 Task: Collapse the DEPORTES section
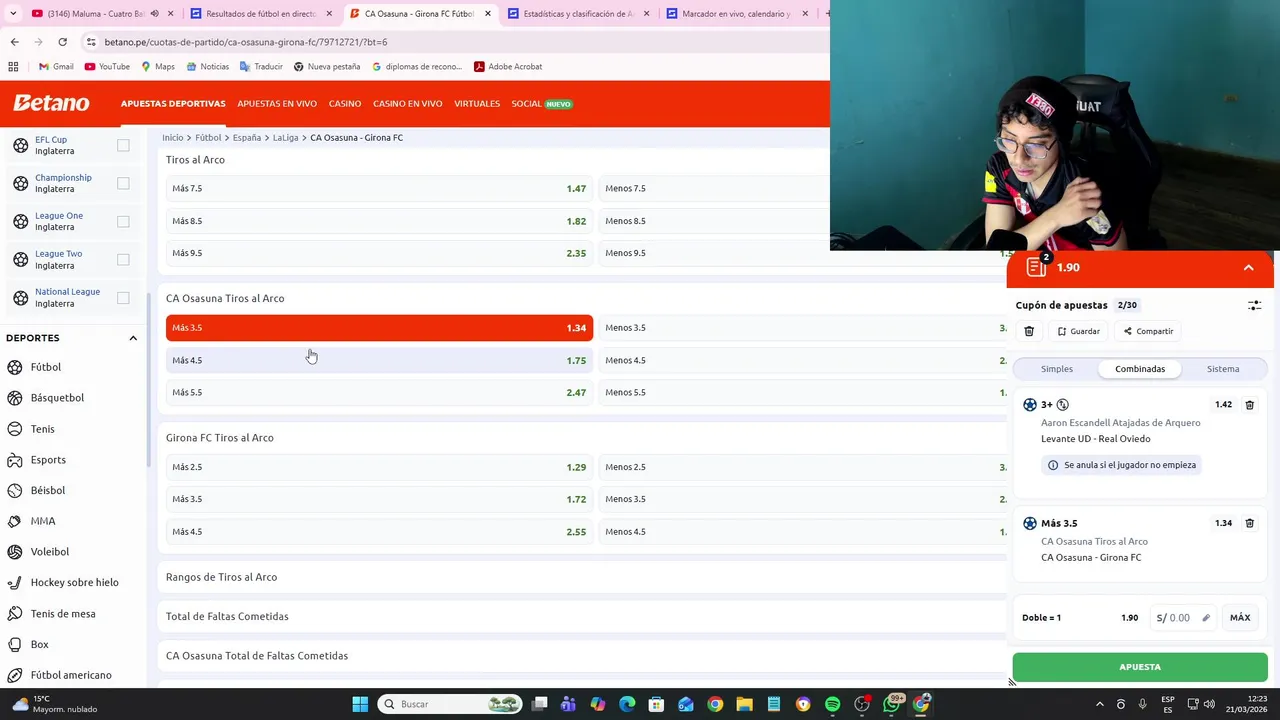coord(133,338)
